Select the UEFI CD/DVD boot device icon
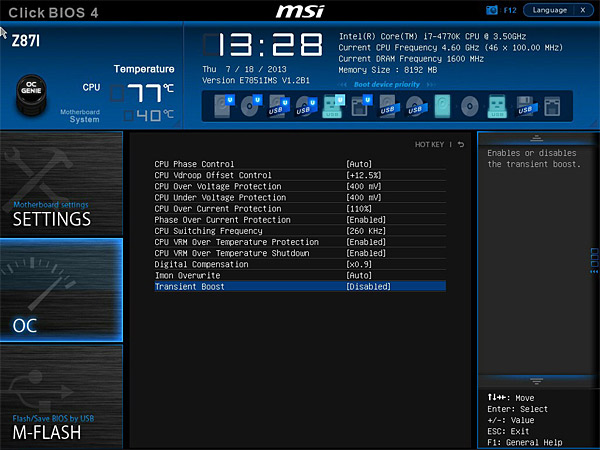This screenshot has height=450, width=600. click(251, 106)
